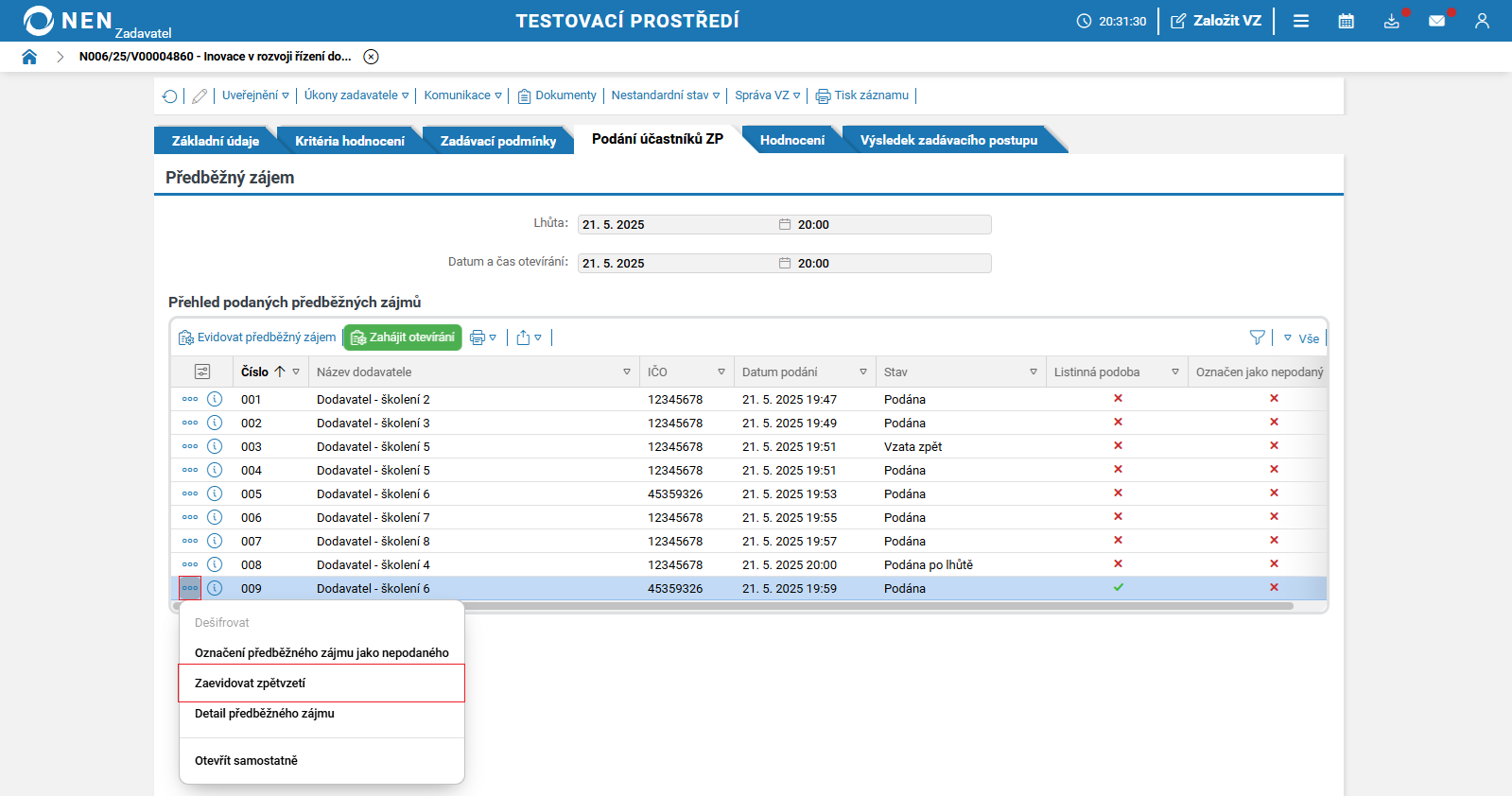
Task: Click Evidovat předběžný zájem
Action: point(257,337)
